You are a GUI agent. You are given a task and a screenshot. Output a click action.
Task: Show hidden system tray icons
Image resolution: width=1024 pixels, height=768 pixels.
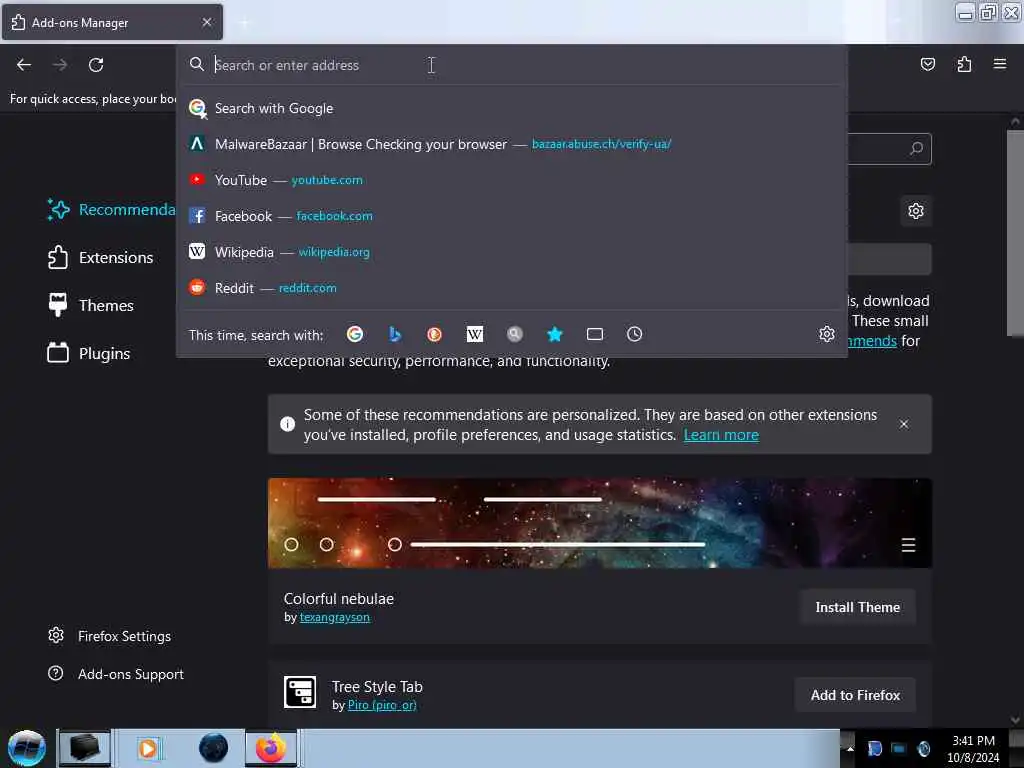click(x=850, y=748)
